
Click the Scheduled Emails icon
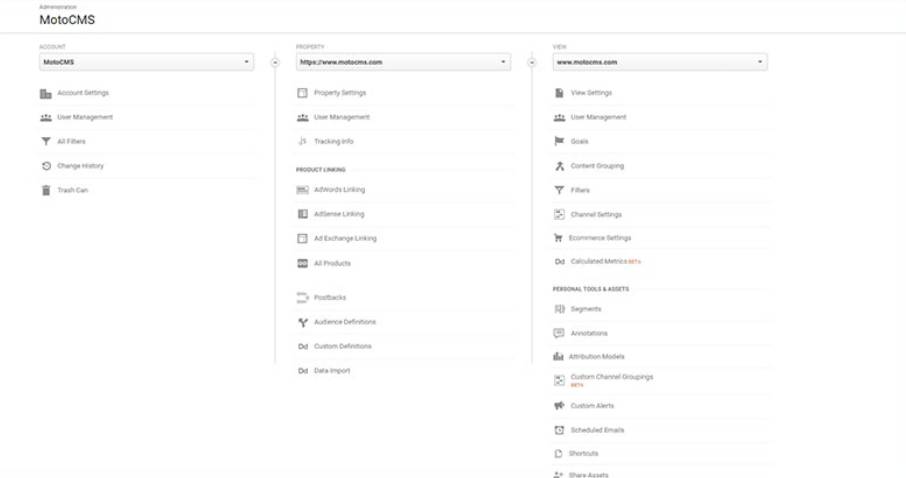pos(559,430)
